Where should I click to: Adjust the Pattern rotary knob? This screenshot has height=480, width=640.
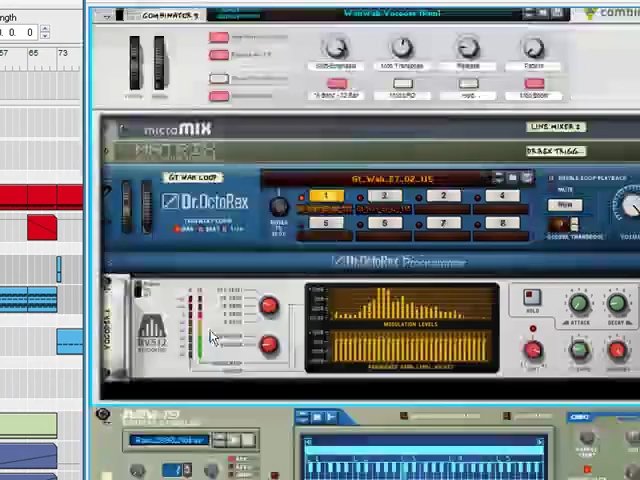point(533,47)
